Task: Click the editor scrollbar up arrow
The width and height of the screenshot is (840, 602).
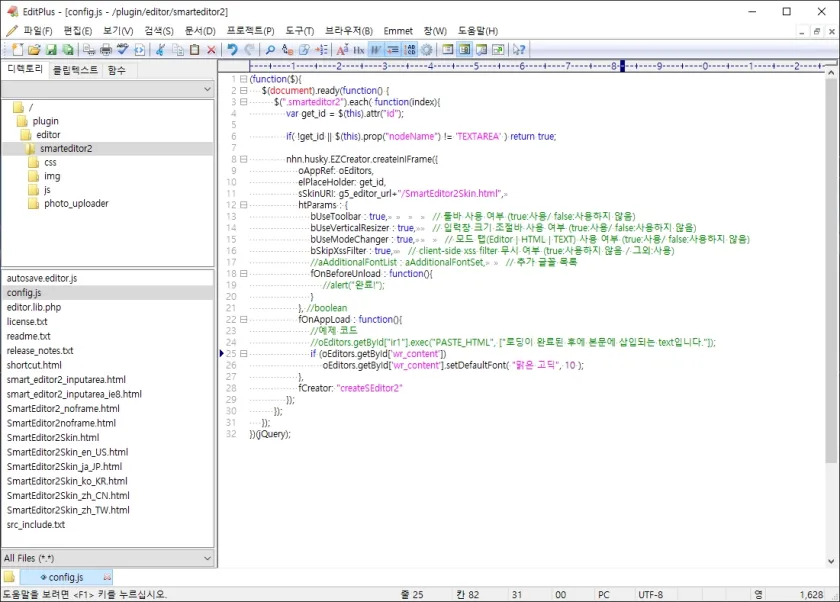Action: 831,72
